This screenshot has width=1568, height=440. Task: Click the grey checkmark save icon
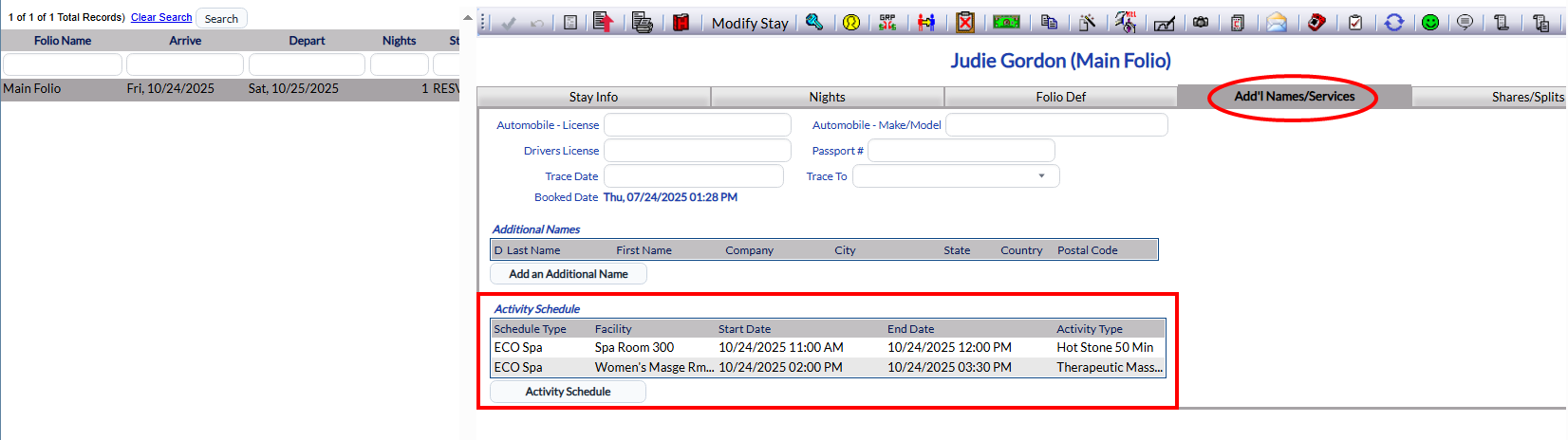click(x=509, y=23)
